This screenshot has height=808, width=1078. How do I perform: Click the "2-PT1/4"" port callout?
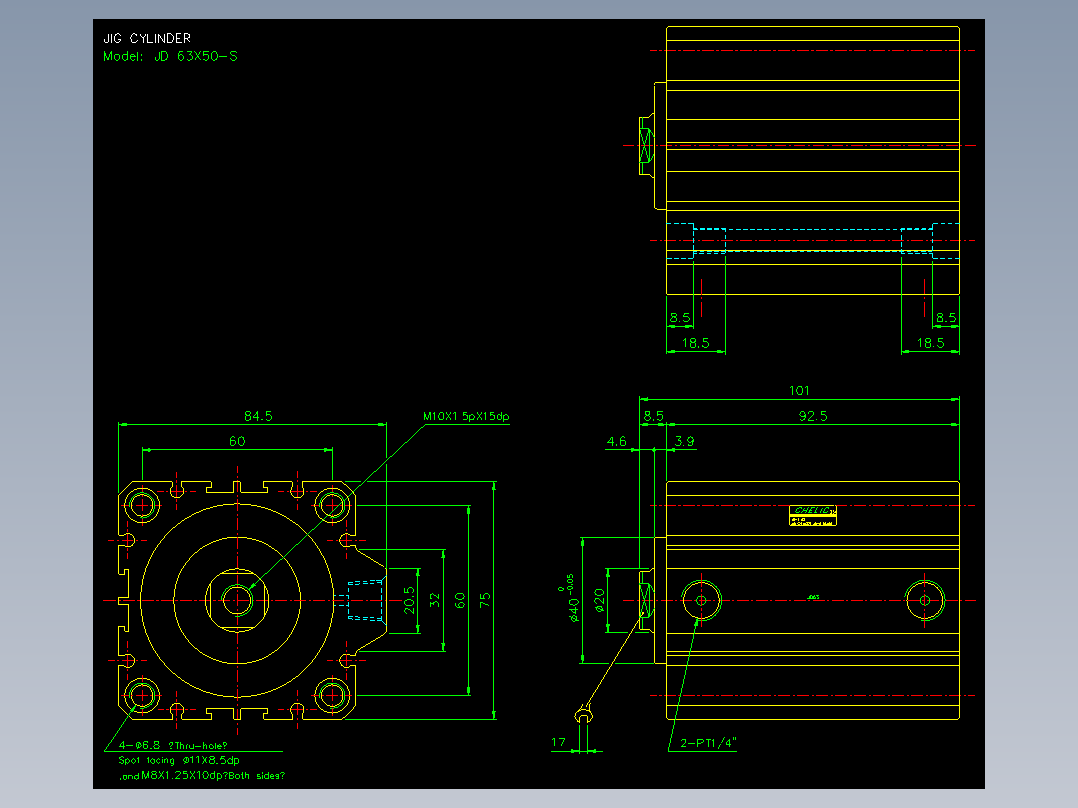708,743
